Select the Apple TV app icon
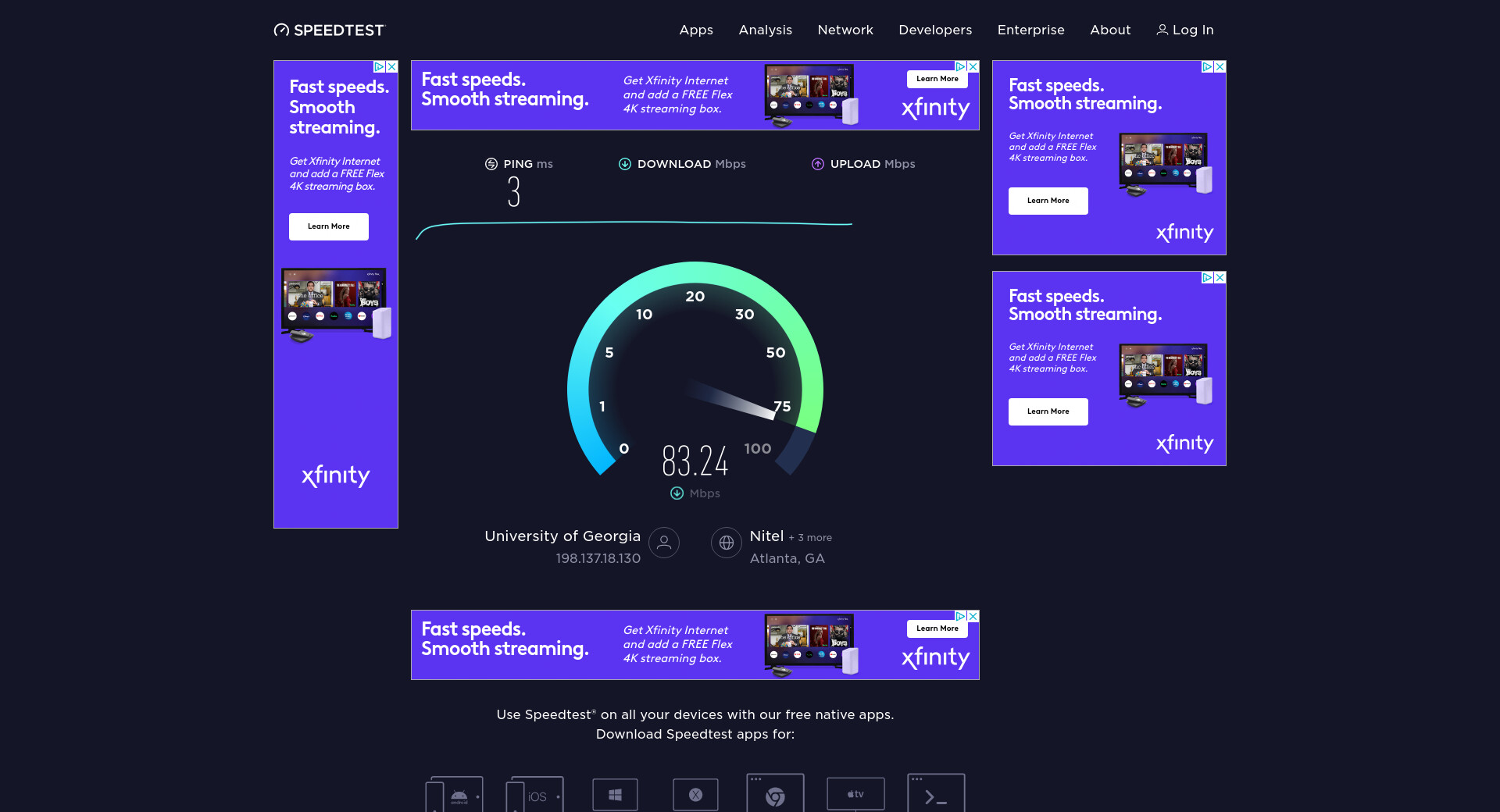Viewport: 1500px width, 812px height. 855,794
